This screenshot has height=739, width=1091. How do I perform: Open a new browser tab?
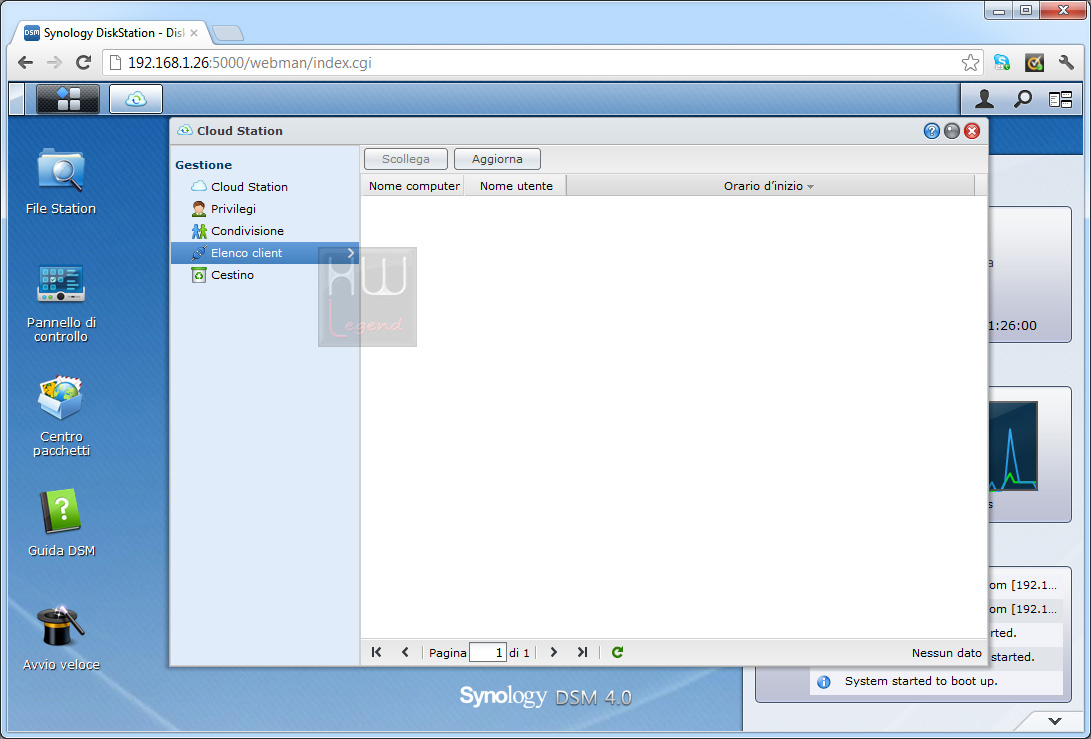[x=228, y=33]
